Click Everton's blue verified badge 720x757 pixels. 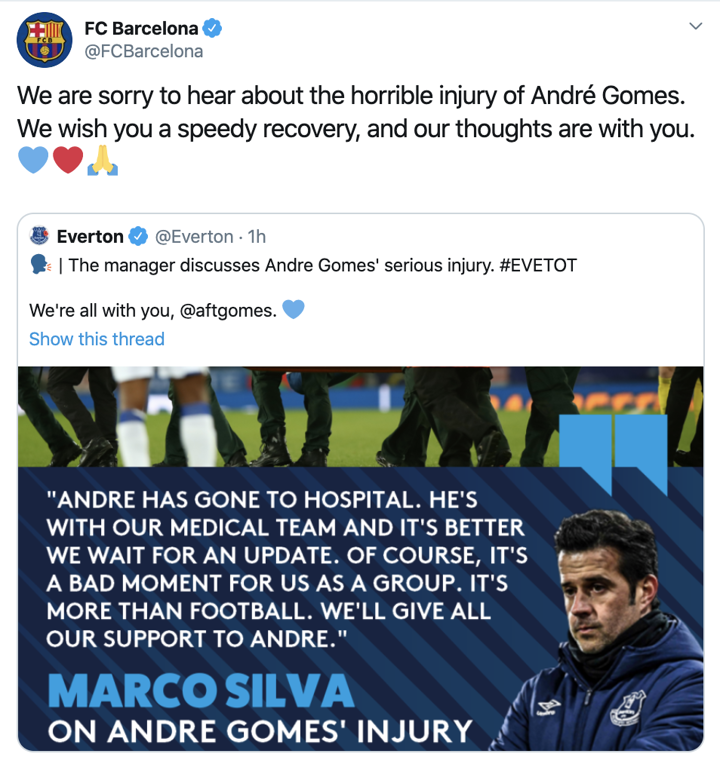[138, 237]
